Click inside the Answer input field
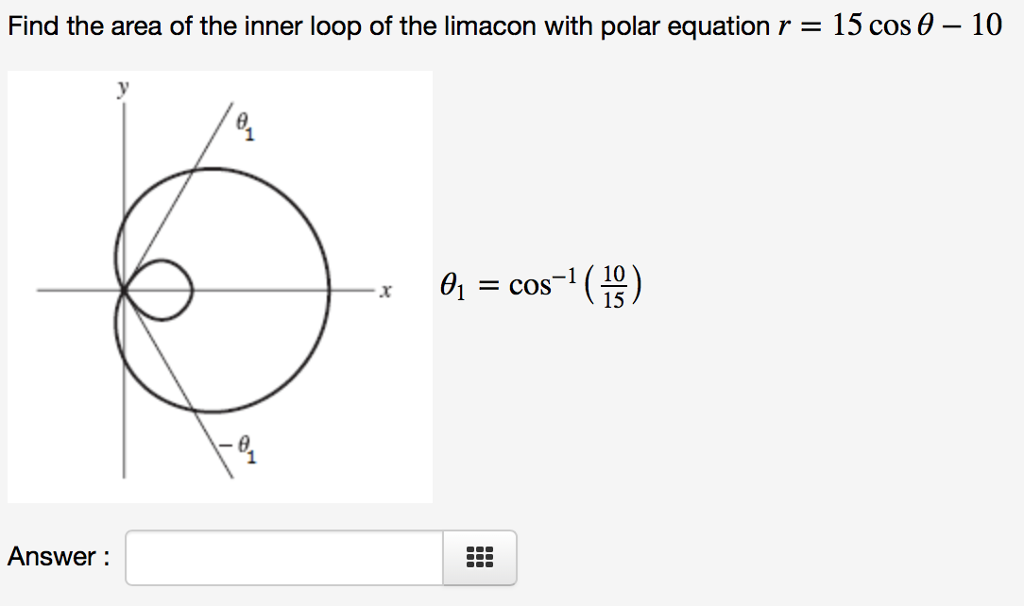Screen dimensions: 1024x606 pyautogui.click(x=285, y=557)
